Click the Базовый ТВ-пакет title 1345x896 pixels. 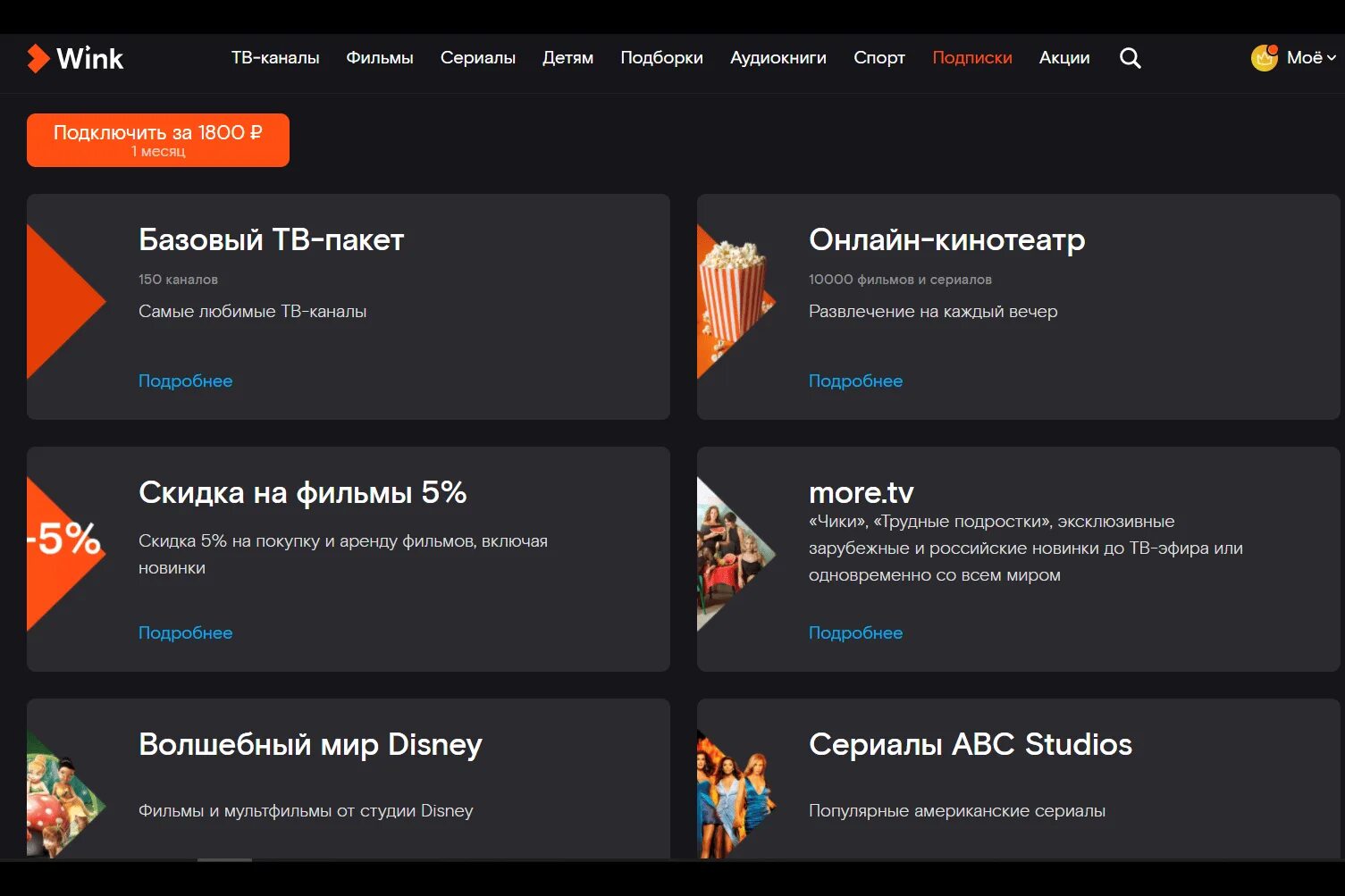tap(272, 239)
